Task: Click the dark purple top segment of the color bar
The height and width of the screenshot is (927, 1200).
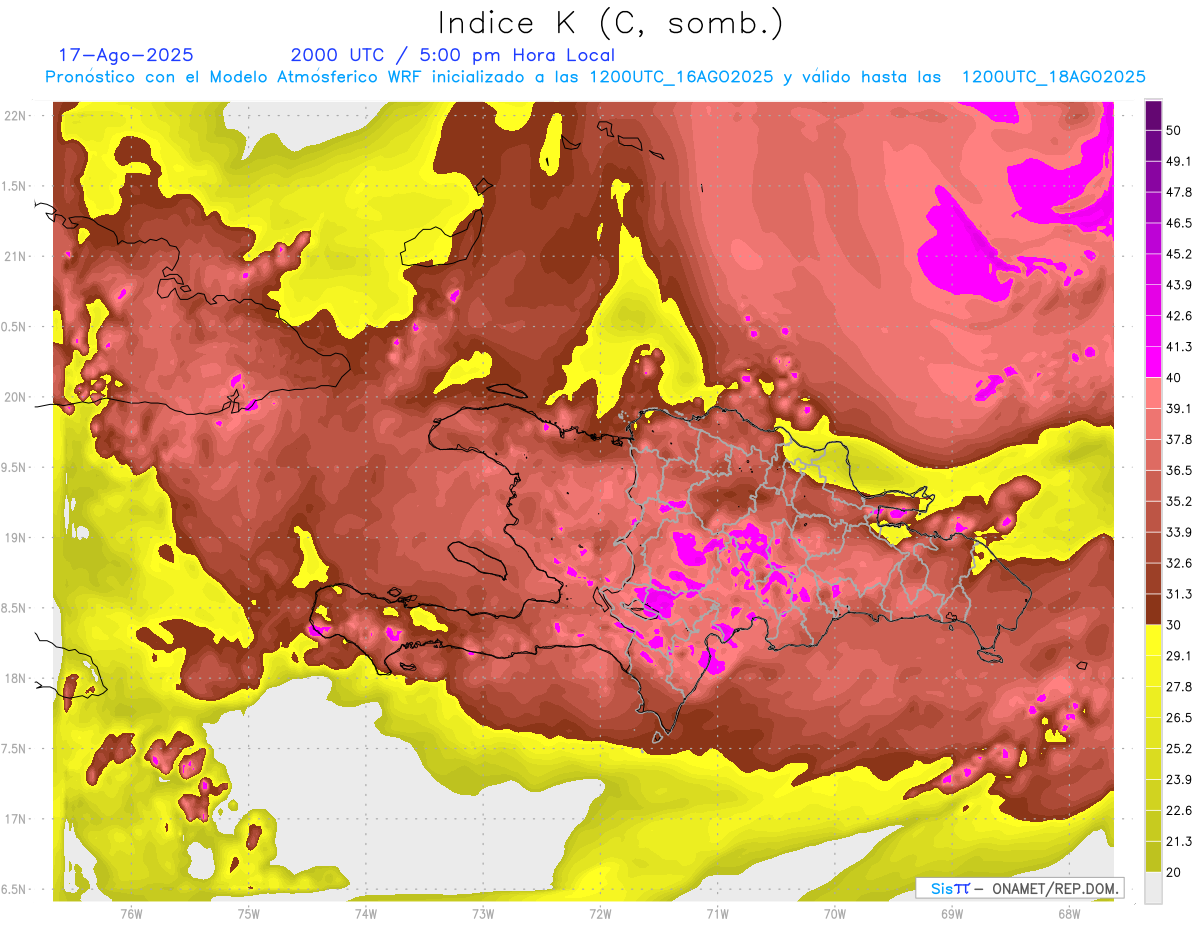Action: (x=1153, y=116)
